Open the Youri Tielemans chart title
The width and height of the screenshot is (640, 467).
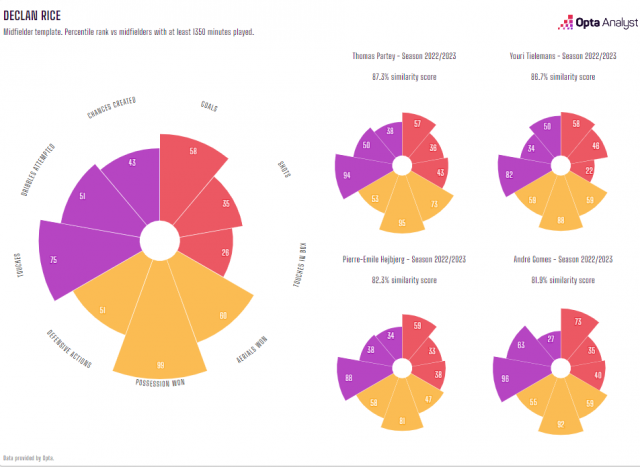coord(563,56)
